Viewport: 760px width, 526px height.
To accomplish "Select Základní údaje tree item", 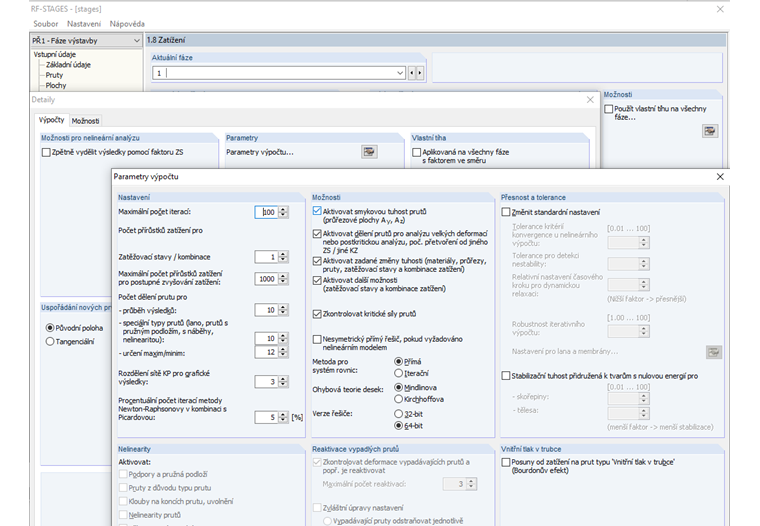I will point(68,64).
